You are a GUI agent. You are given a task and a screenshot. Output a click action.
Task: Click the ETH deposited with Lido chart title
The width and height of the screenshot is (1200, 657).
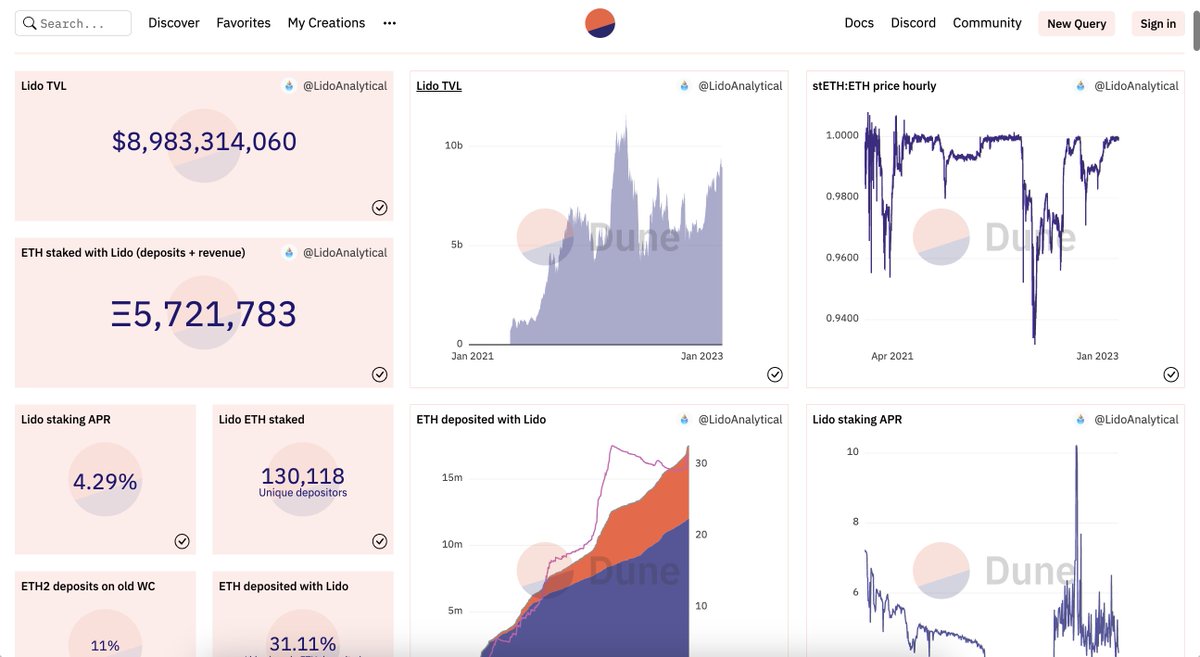[481, 420]
